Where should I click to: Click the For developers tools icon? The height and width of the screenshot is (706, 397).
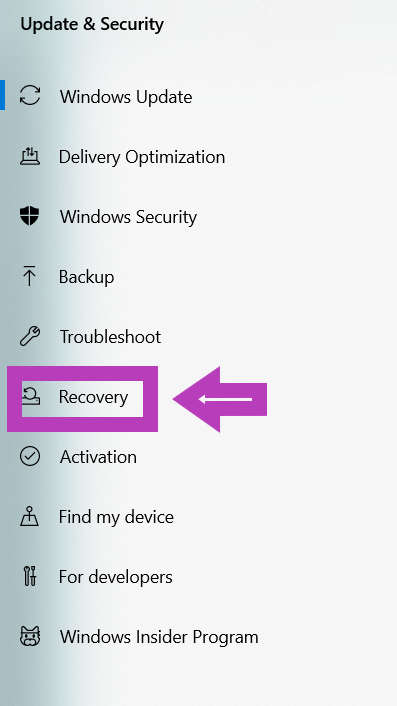pyautogui.click(x=29, y=576)
